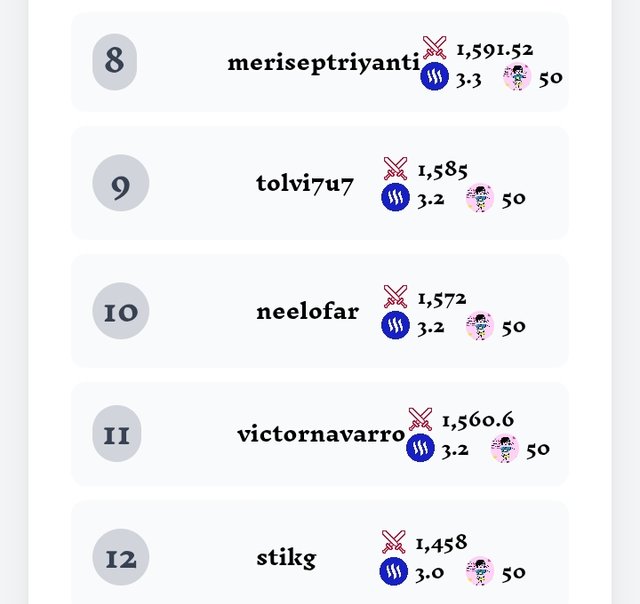Open player profile meriseptriyanti
The image size is (640, 604).
click(323, 63)
